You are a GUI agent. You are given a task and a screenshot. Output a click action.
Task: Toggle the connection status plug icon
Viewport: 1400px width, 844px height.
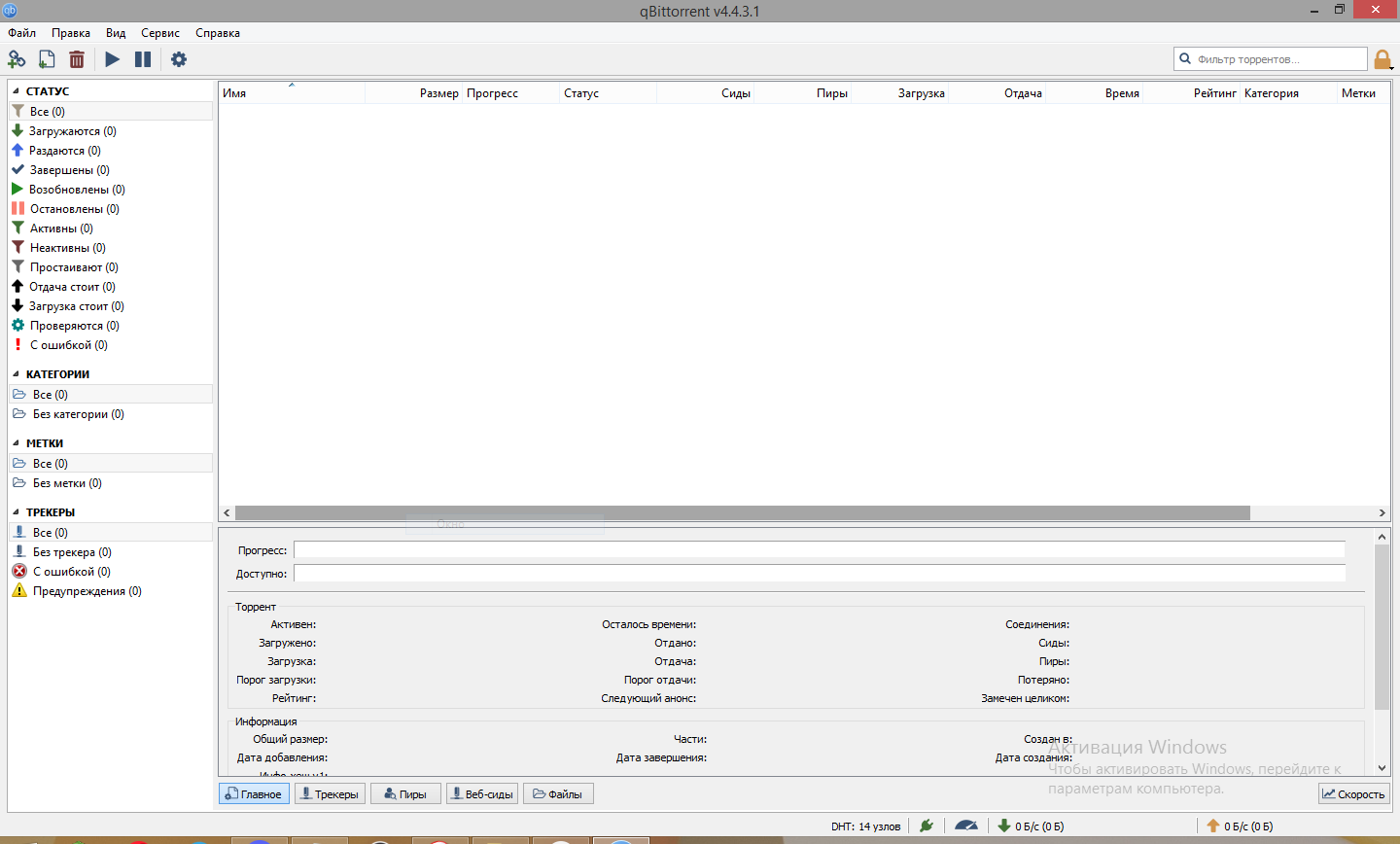click(x=927, y=826)
